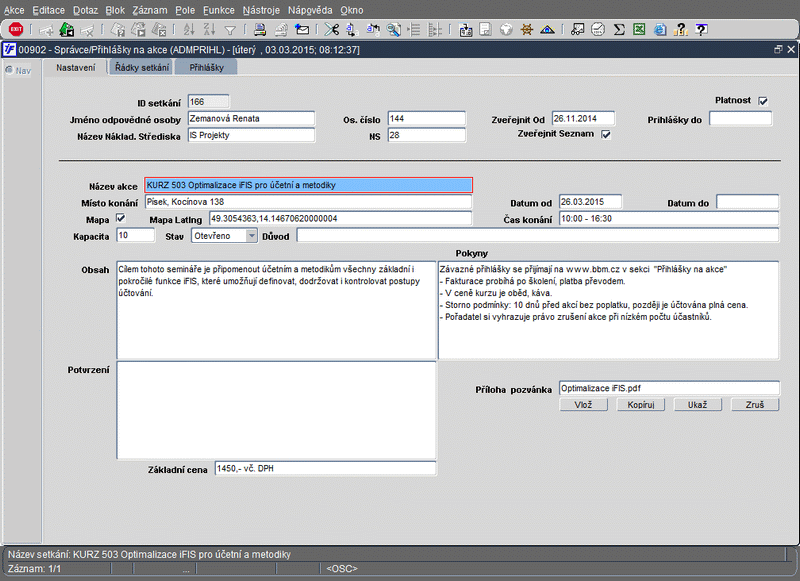
Task: Click the empty Datum do field
Action: point(747,202)
